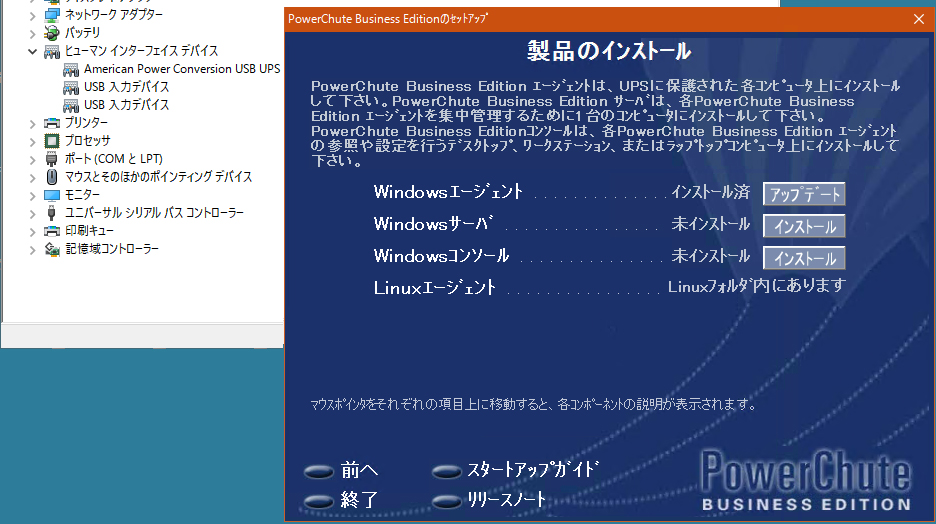936x524 pixels.
Task: Expand the モニター node
Action: tap(33, 196)
